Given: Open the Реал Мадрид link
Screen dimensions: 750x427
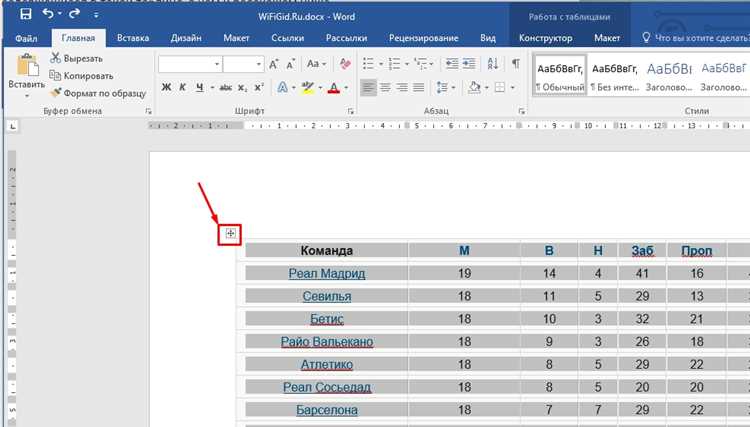Looking at the screenshot, I should 327,274.
